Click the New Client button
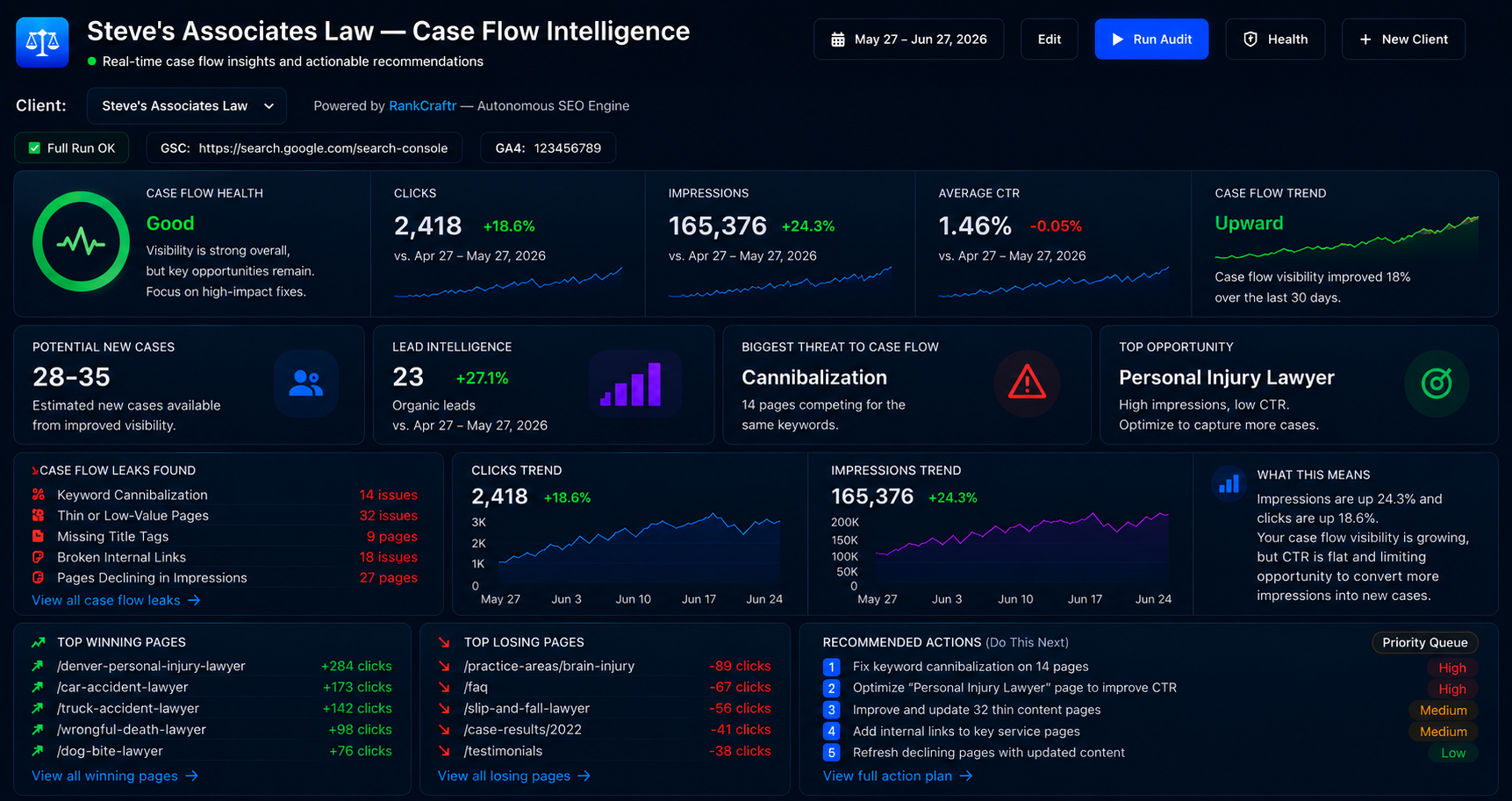The height and width of the screenshot is (801, 1512). coord(1403,39)
